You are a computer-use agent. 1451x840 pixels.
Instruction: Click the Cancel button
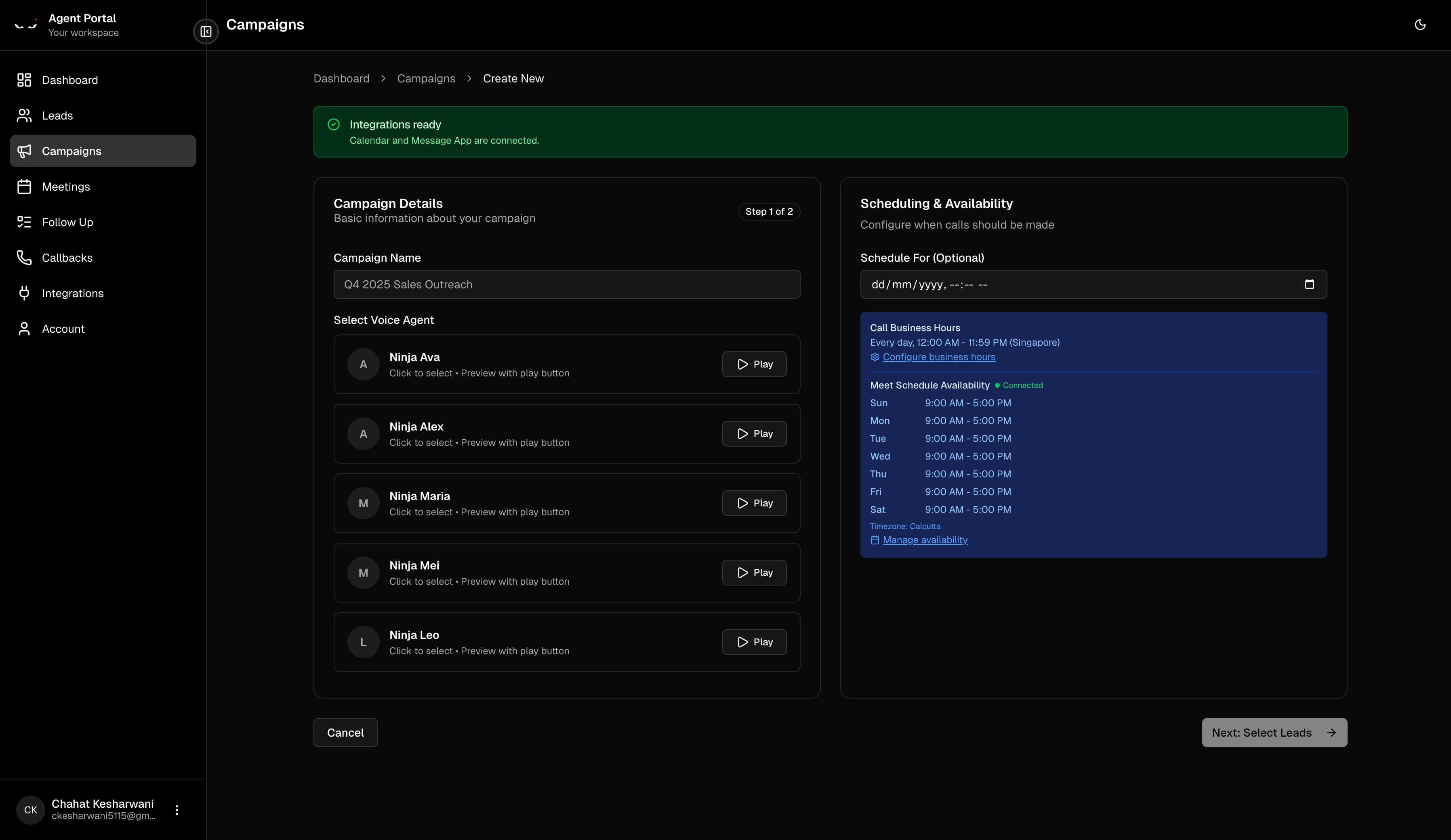point(345,732)
